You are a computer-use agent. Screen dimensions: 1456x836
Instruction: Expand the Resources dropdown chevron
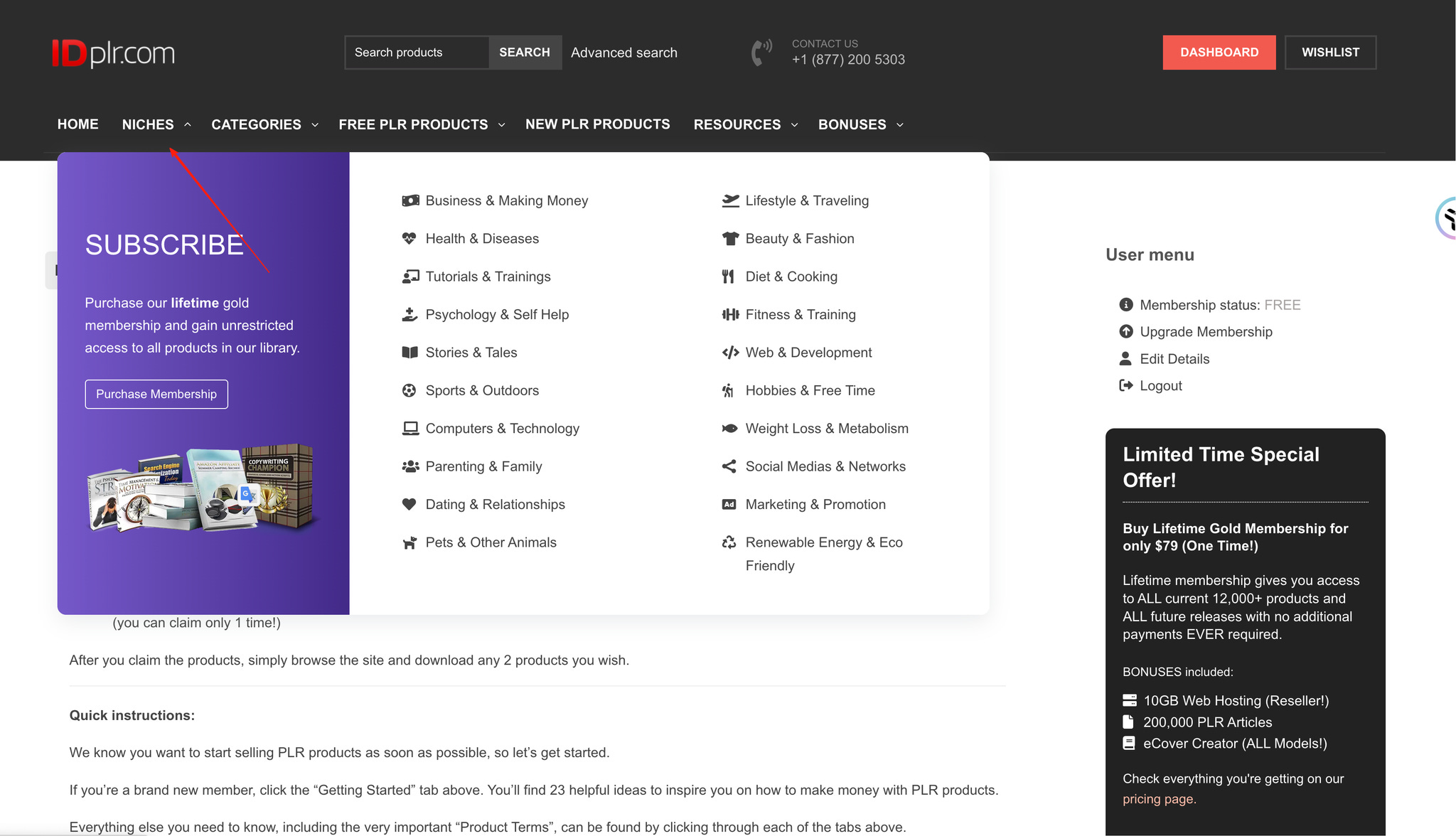794,125
